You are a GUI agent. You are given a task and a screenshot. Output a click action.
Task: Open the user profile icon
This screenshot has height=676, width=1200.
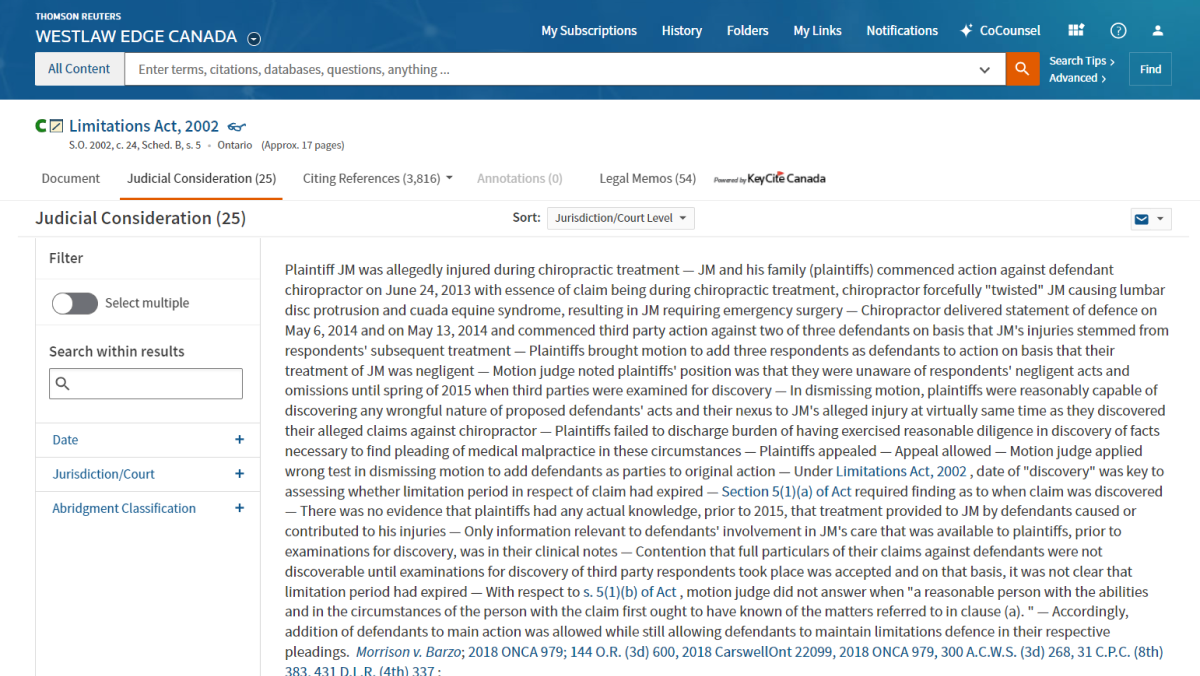click(x=1158, y=31)
